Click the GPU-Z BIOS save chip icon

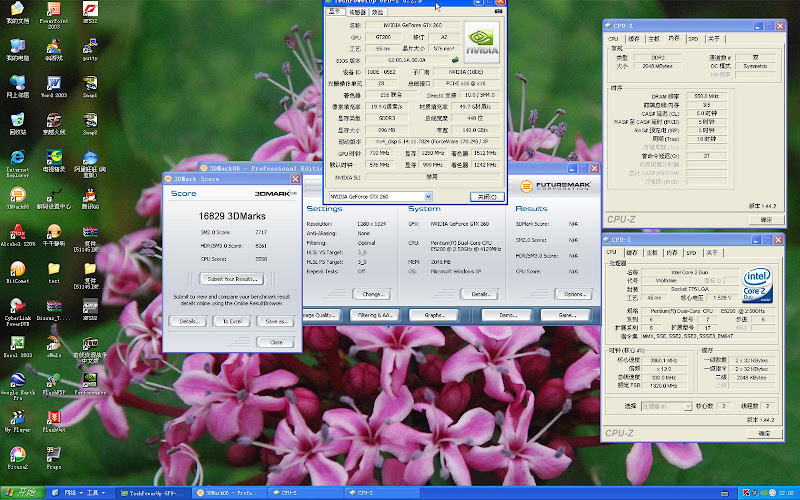pos(455,60)
